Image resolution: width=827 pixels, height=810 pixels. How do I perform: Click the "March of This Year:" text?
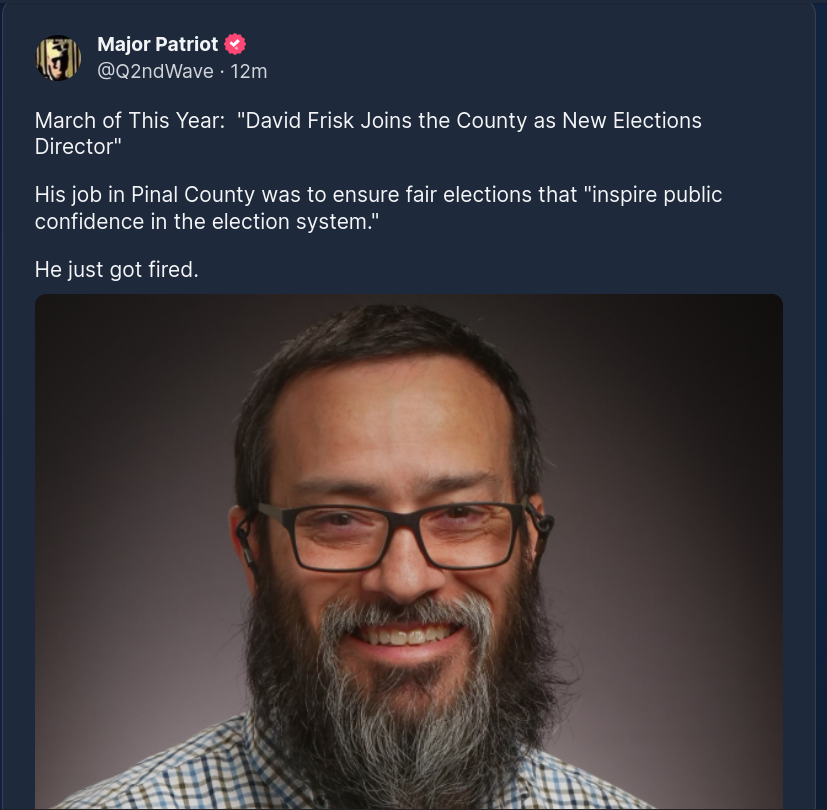pyautogui.click(x=130, y=121)
